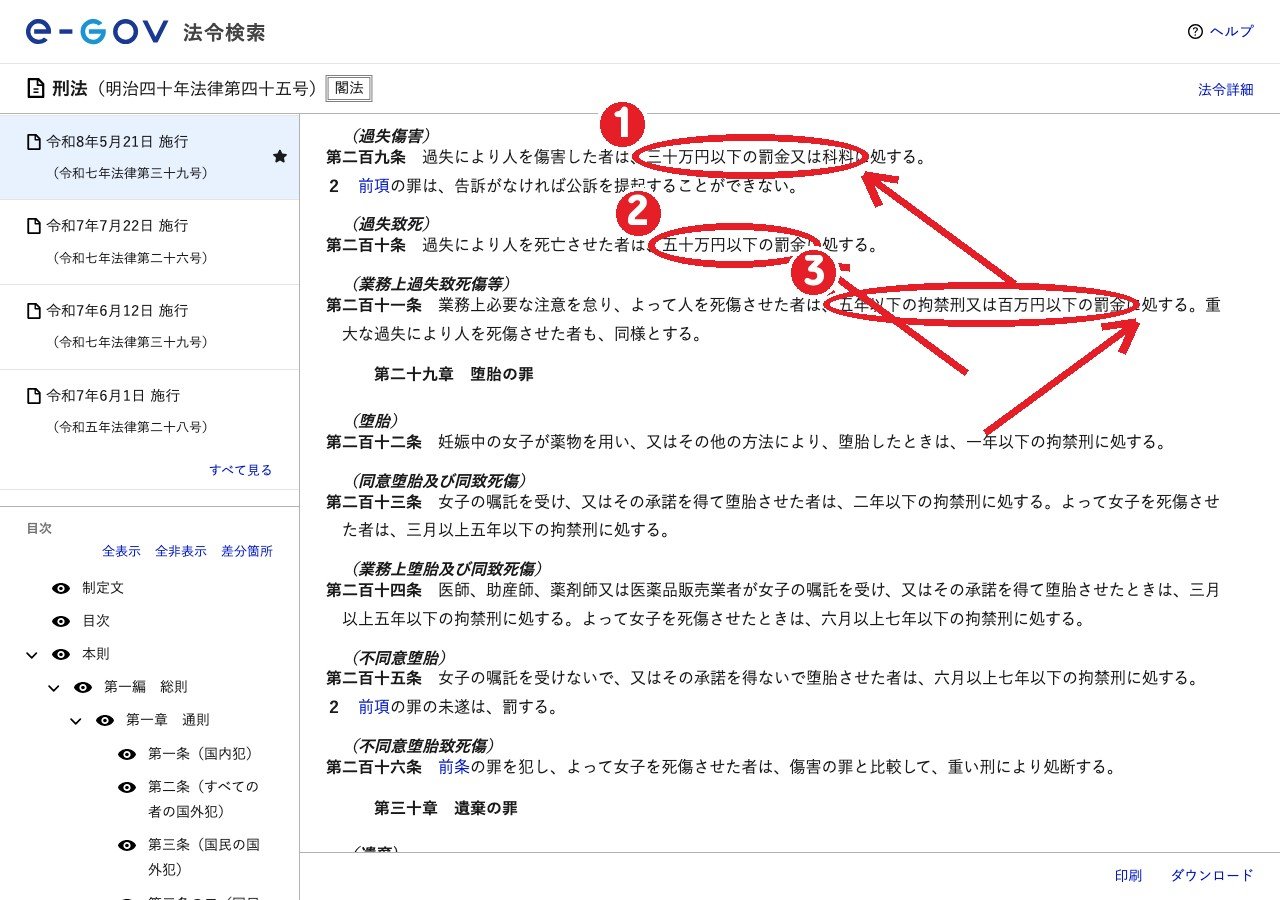Screen dimensions: 1280x900
Task: Click the 第二百十二条 article number
Action: coord(374,442)
